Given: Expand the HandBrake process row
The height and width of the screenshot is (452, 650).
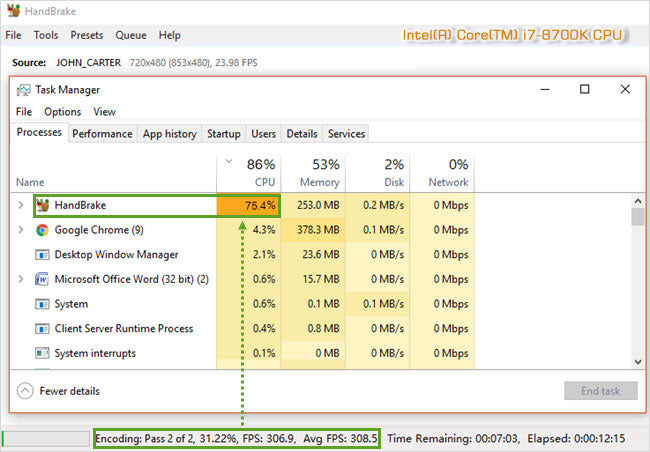Looking at the screenshot, I should click(21, 205).
